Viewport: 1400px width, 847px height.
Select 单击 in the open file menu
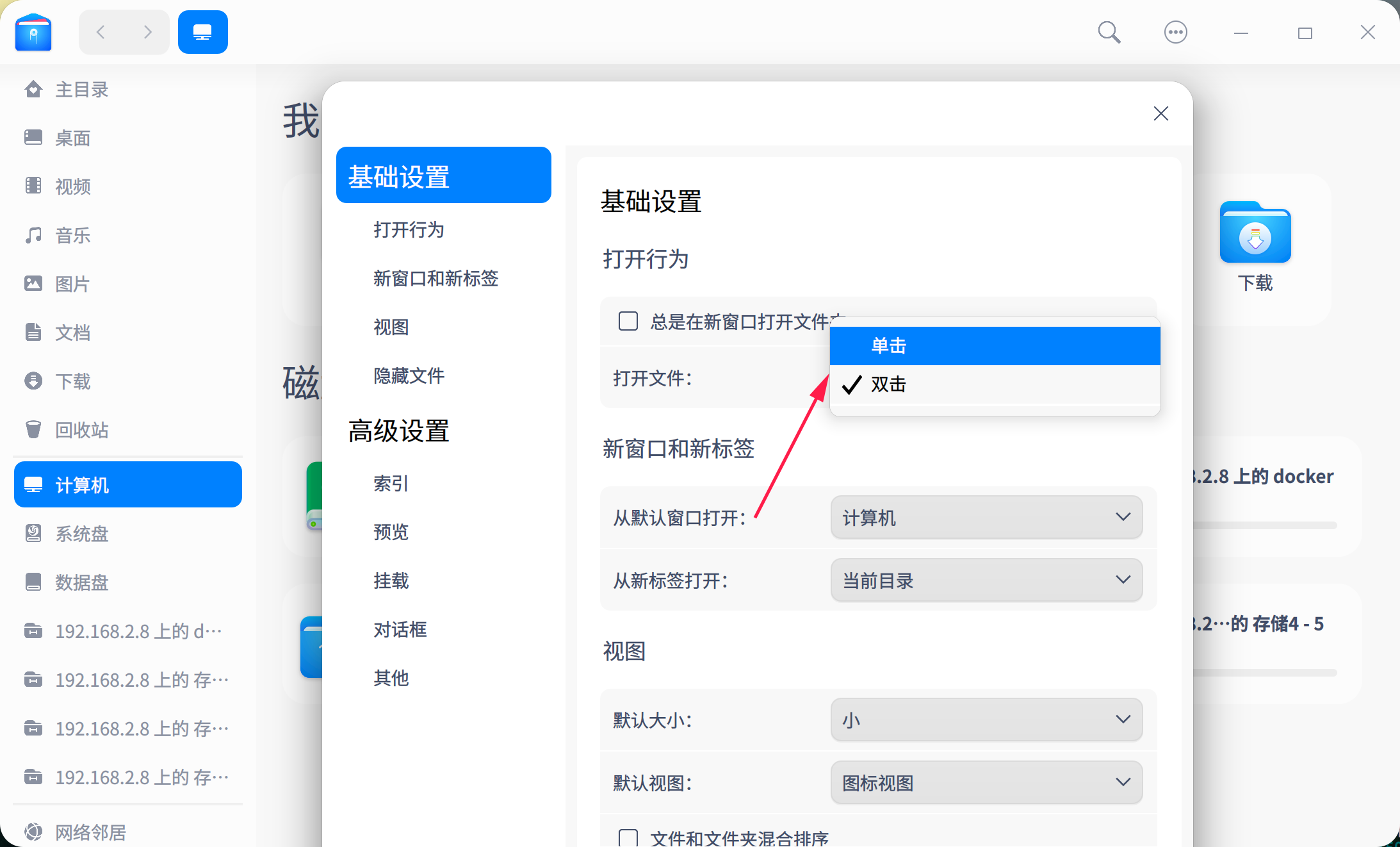888,345
